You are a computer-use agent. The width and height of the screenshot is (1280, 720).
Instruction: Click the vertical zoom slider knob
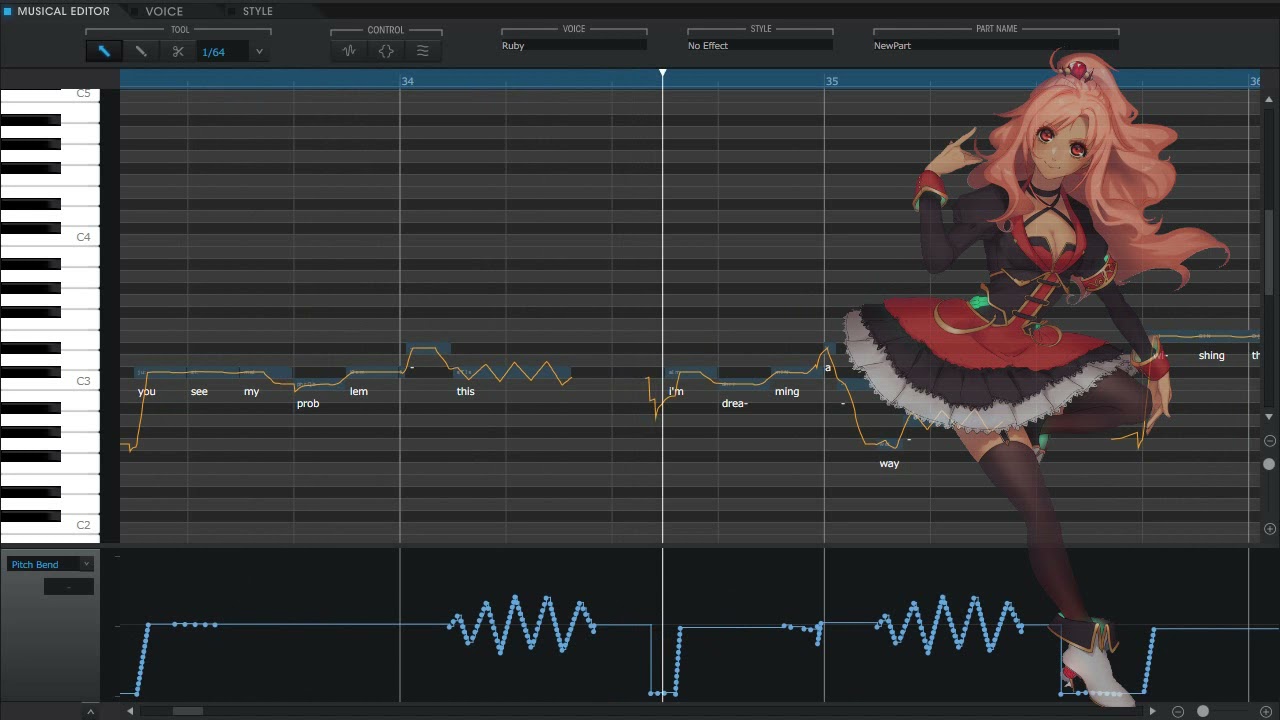coord(1270,464)
